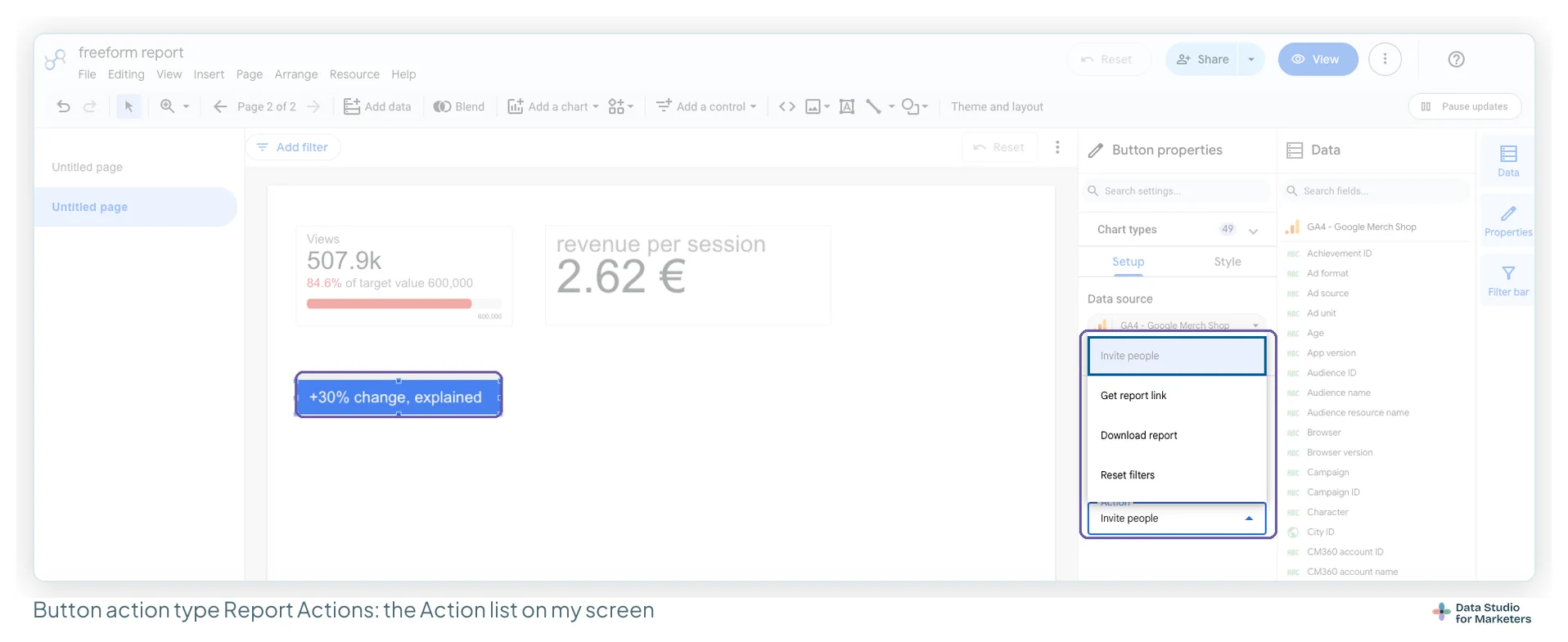Insert an image using image icon
Screen dimensions: 1568x642
(x=813, y=106)
